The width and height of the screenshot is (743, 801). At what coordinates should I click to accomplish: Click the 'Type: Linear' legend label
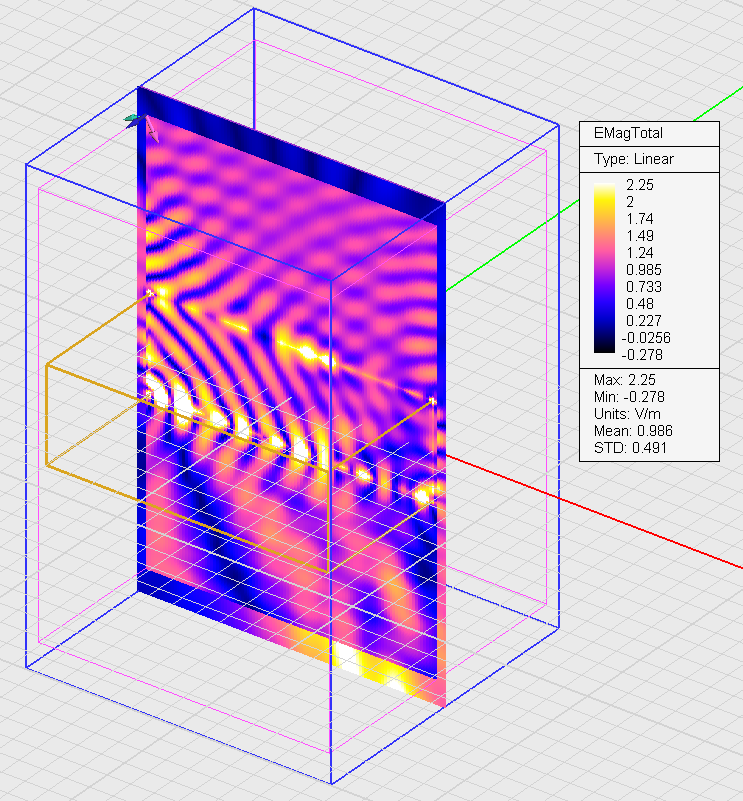[x=634, y=159]
